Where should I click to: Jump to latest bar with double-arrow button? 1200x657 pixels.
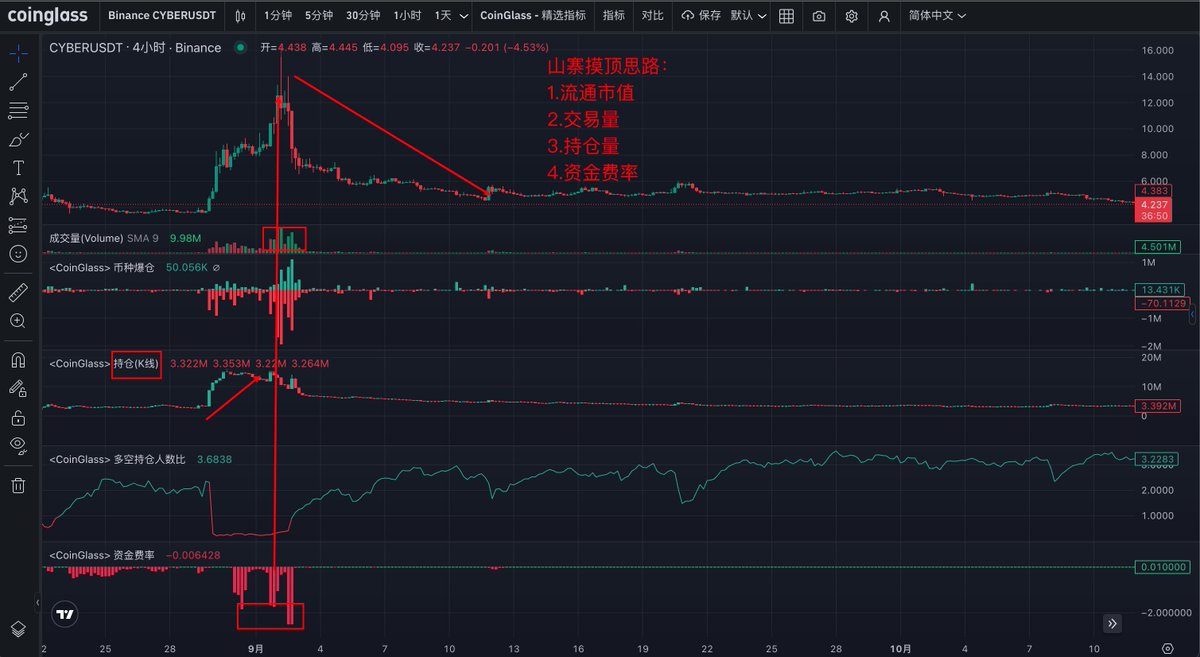1112,623
